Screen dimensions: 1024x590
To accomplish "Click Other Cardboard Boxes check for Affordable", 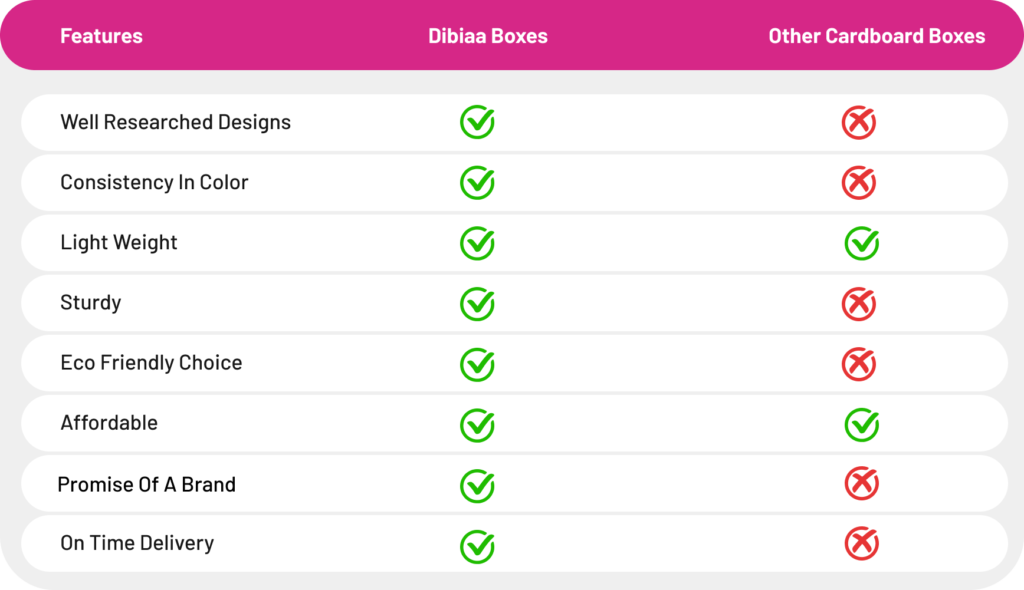I will 861,425.
